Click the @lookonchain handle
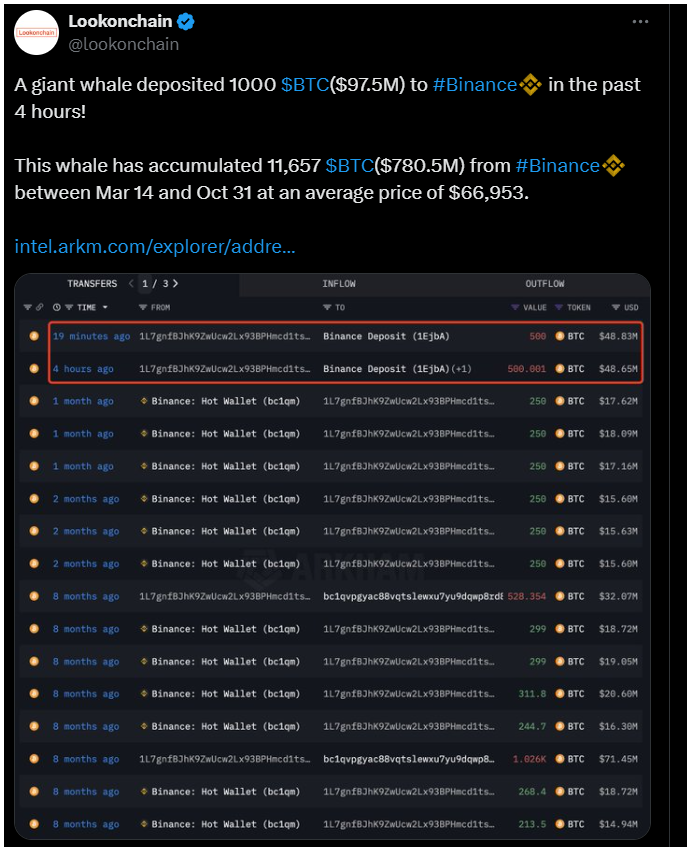 click(x=123, y=44)
